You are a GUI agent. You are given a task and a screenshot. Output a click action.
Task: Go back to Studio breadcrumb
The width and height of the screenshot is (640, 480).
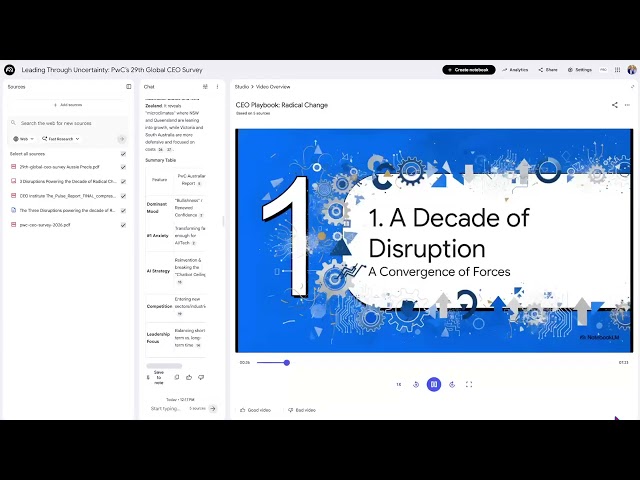pyautogui.click(x=242, y=87)
